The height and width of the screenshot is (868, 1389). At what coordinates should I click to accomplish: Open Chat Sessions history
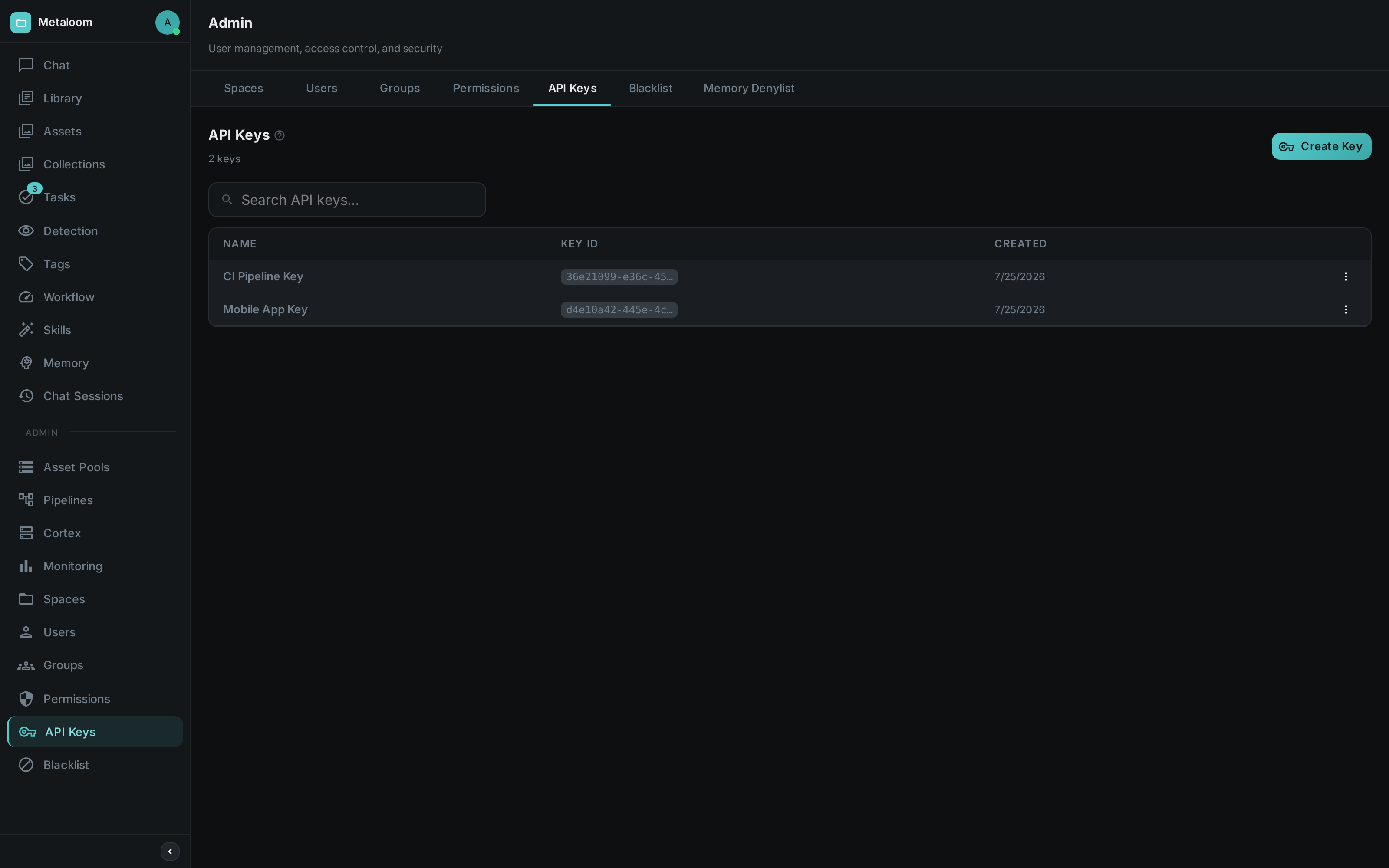click(x=95, y=396)
